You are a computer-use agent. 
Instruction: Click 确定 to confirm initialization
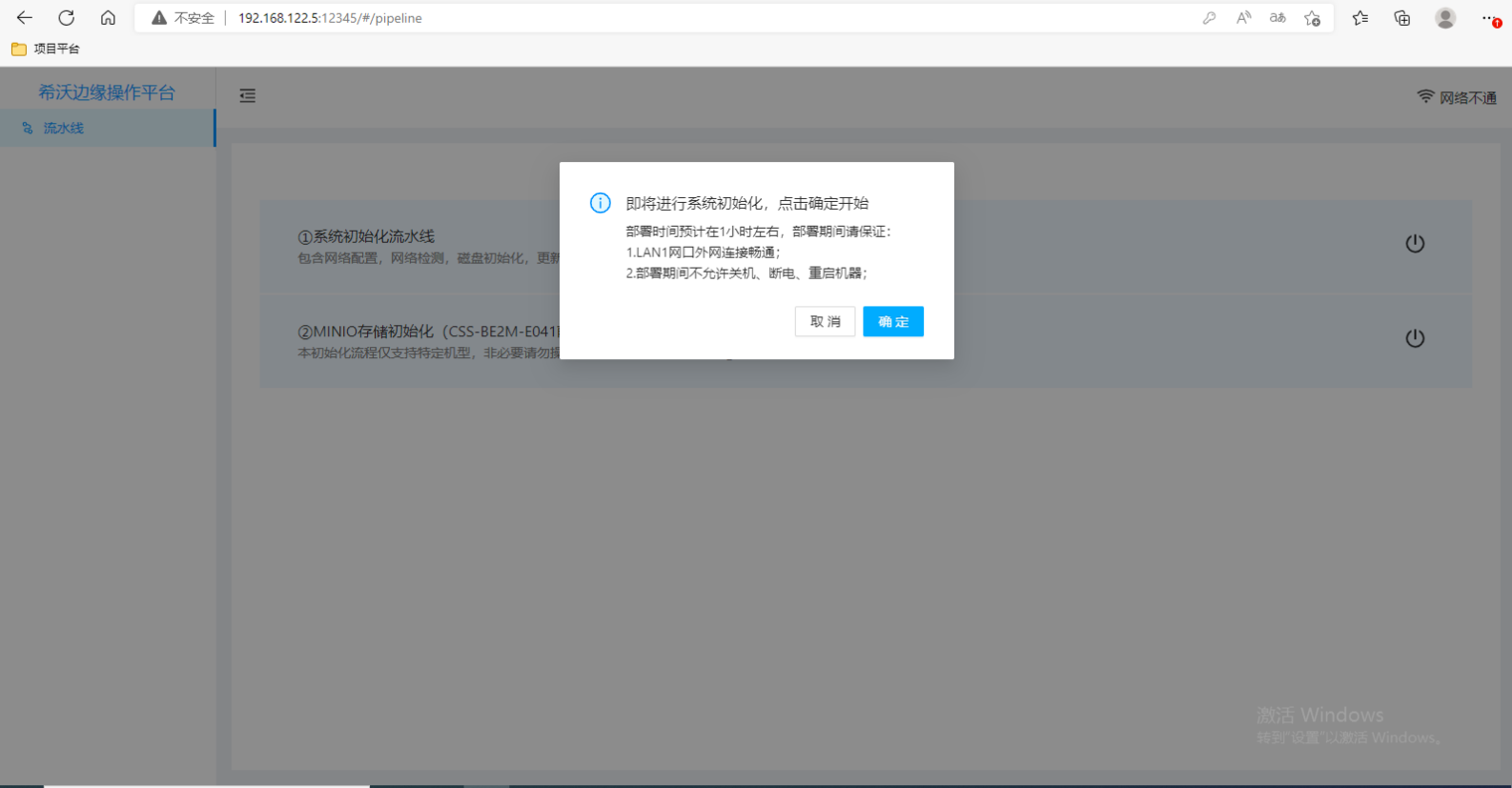893,322
